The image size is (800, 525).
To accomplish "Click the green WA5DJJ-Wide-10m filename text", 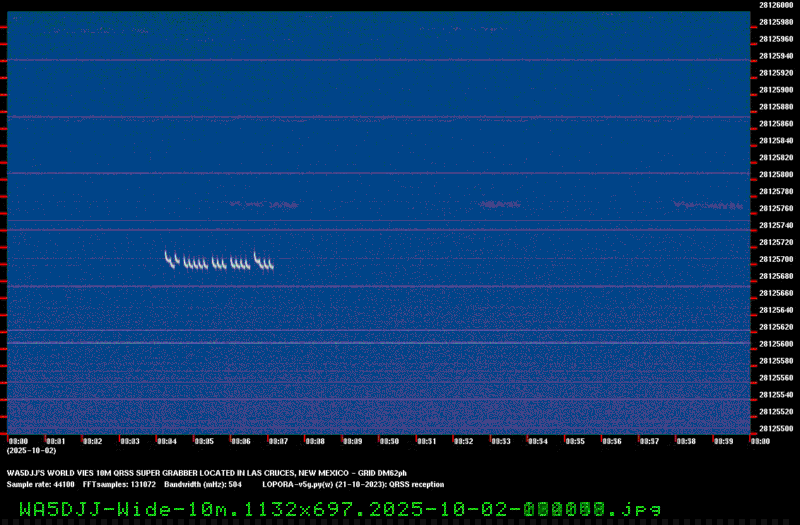I will pos(340,509).
